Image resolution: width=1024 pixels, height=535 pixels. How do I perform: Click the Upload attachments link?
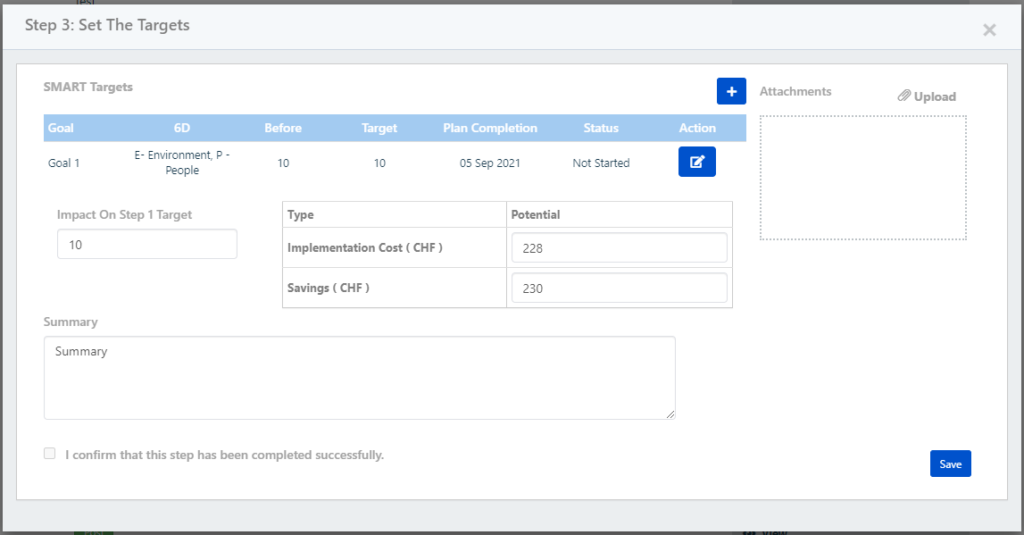click(927, 96)
